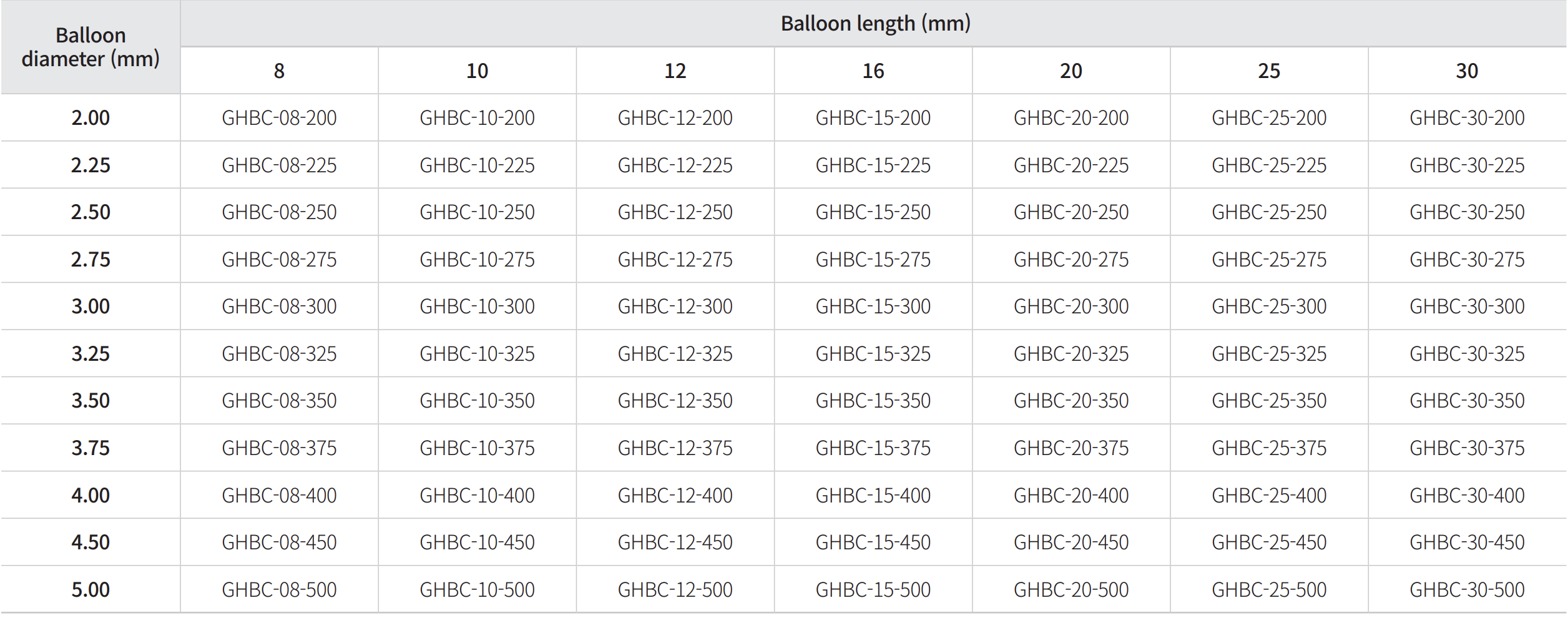
Task: Click the Balloon length (mm) header
Action: click(x=875, y=24)
